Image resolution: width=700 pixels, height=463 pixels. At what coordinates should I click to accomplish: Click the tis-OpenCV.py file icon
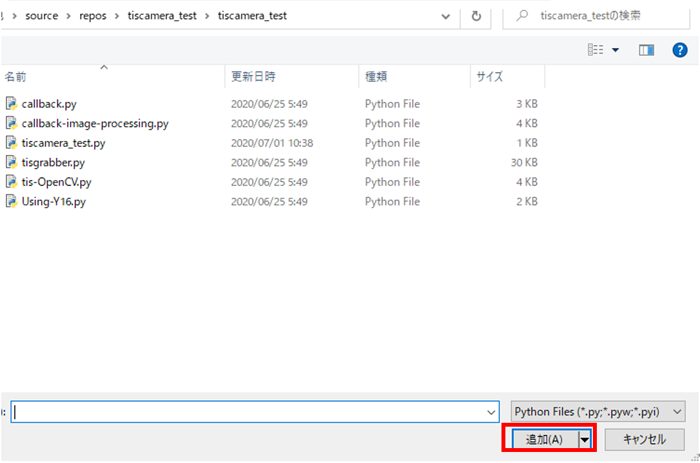tap(11, 182)
